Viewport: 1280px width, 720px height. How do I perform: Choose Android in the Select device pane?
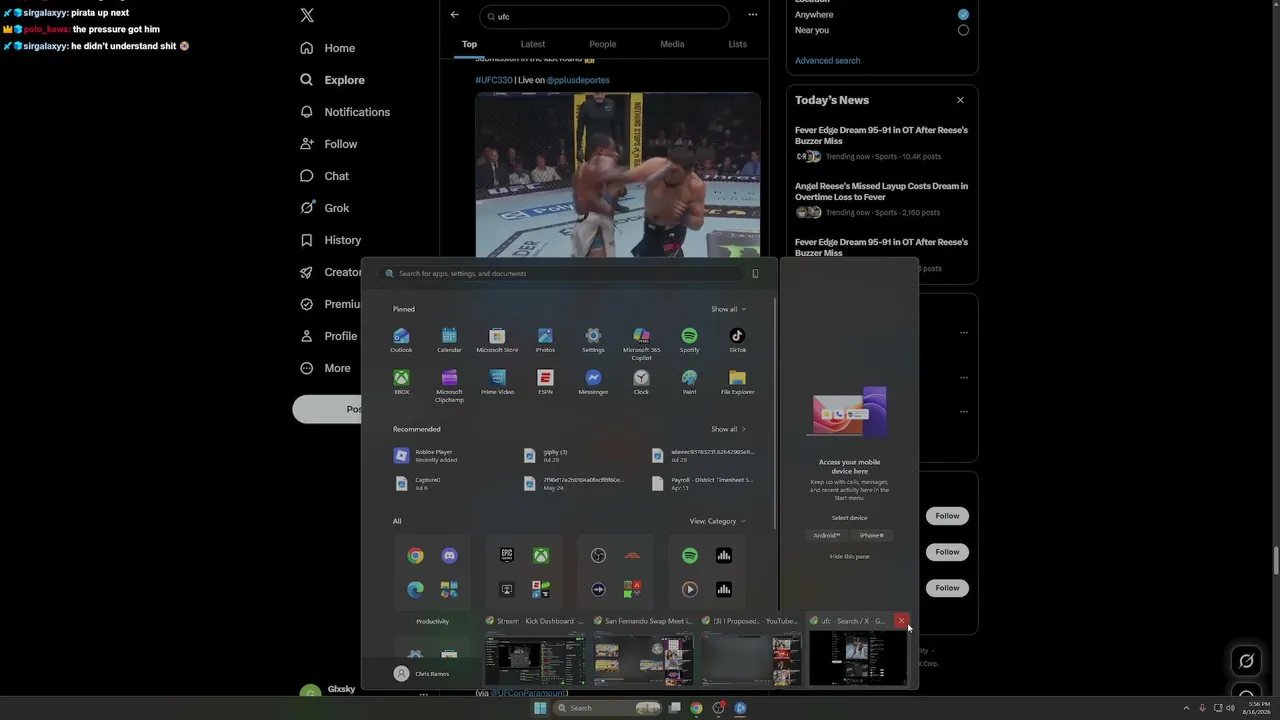tap(826, 535)
